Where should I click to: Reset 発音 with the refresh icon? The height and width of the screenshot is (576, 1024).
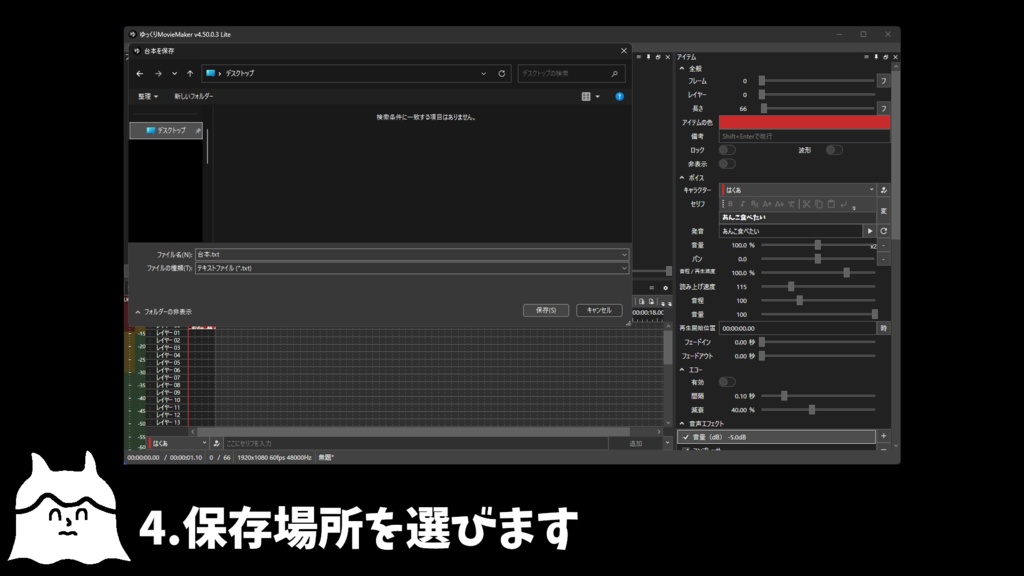tap(884, 231)
